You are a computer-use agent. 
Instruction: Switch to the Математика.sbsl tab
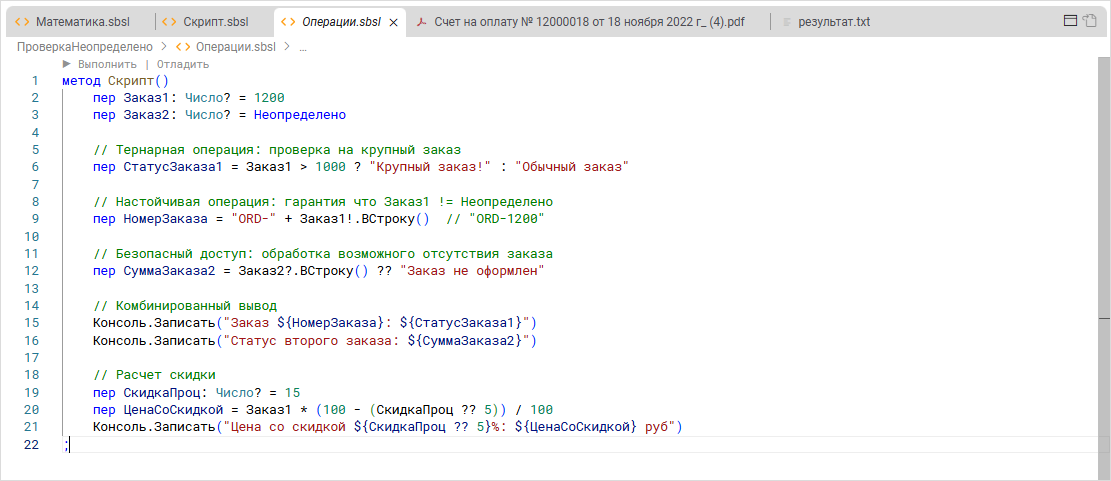81,21
